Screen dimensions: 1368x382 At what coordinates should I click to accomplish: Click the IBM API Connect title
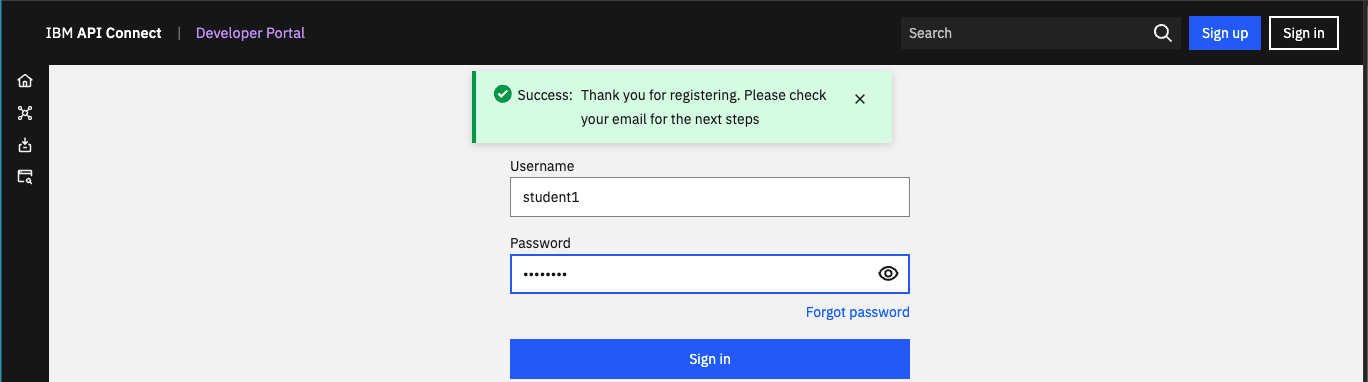click(x=103, y=33)
